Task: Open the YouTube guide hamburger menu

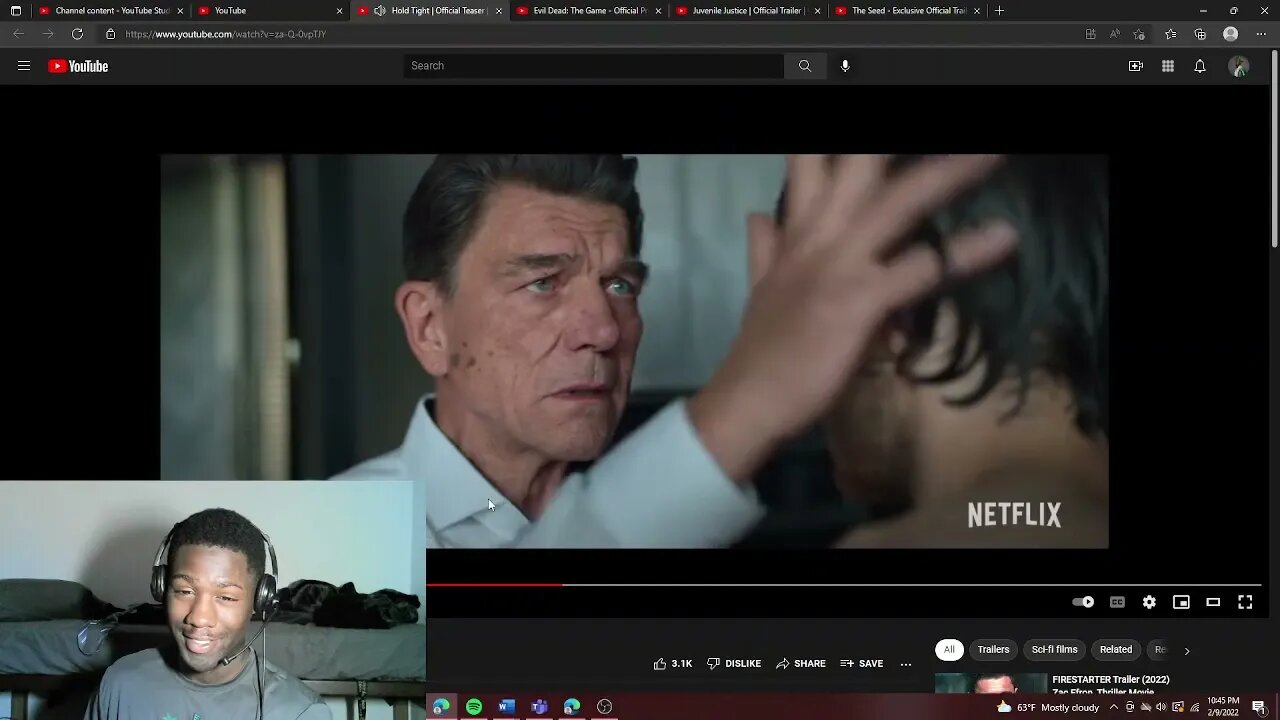Action: tap(24, 66)
